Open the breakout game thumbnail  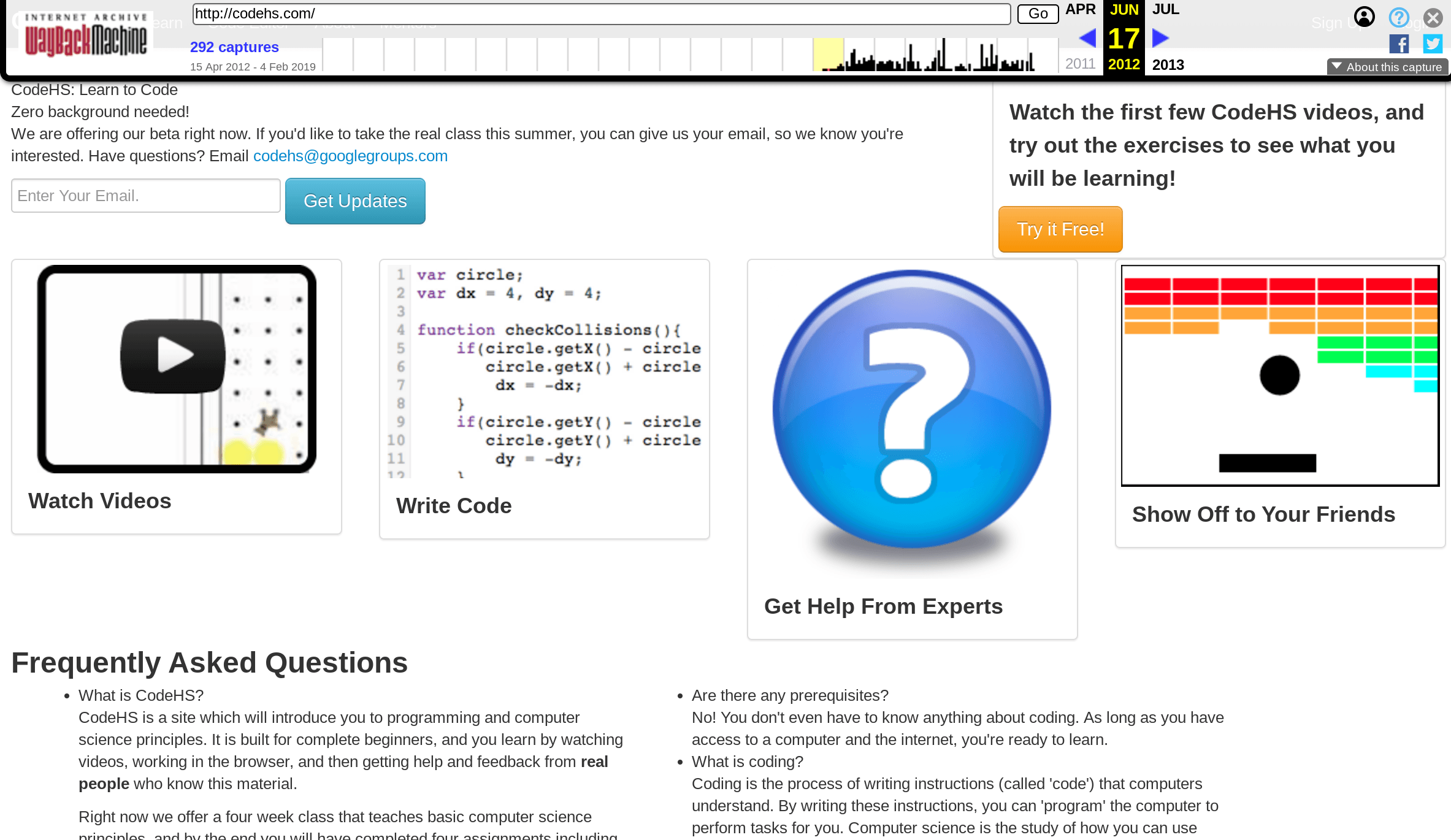[x=1280, y=375]
